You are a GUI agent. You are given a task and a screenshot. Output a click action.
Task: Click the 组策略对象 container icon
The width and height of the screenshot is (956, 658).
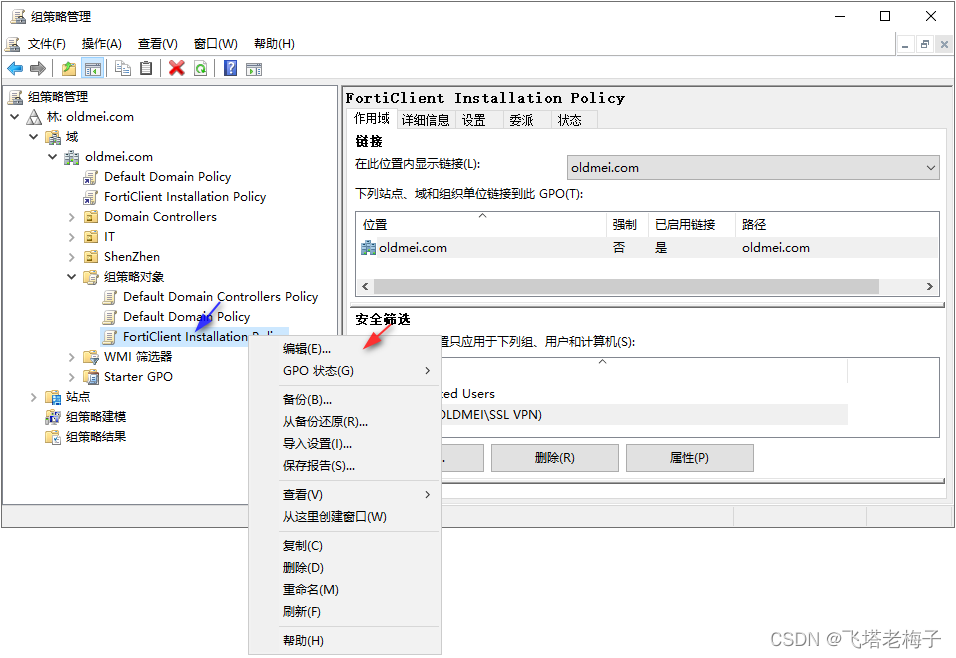[90, 277]
